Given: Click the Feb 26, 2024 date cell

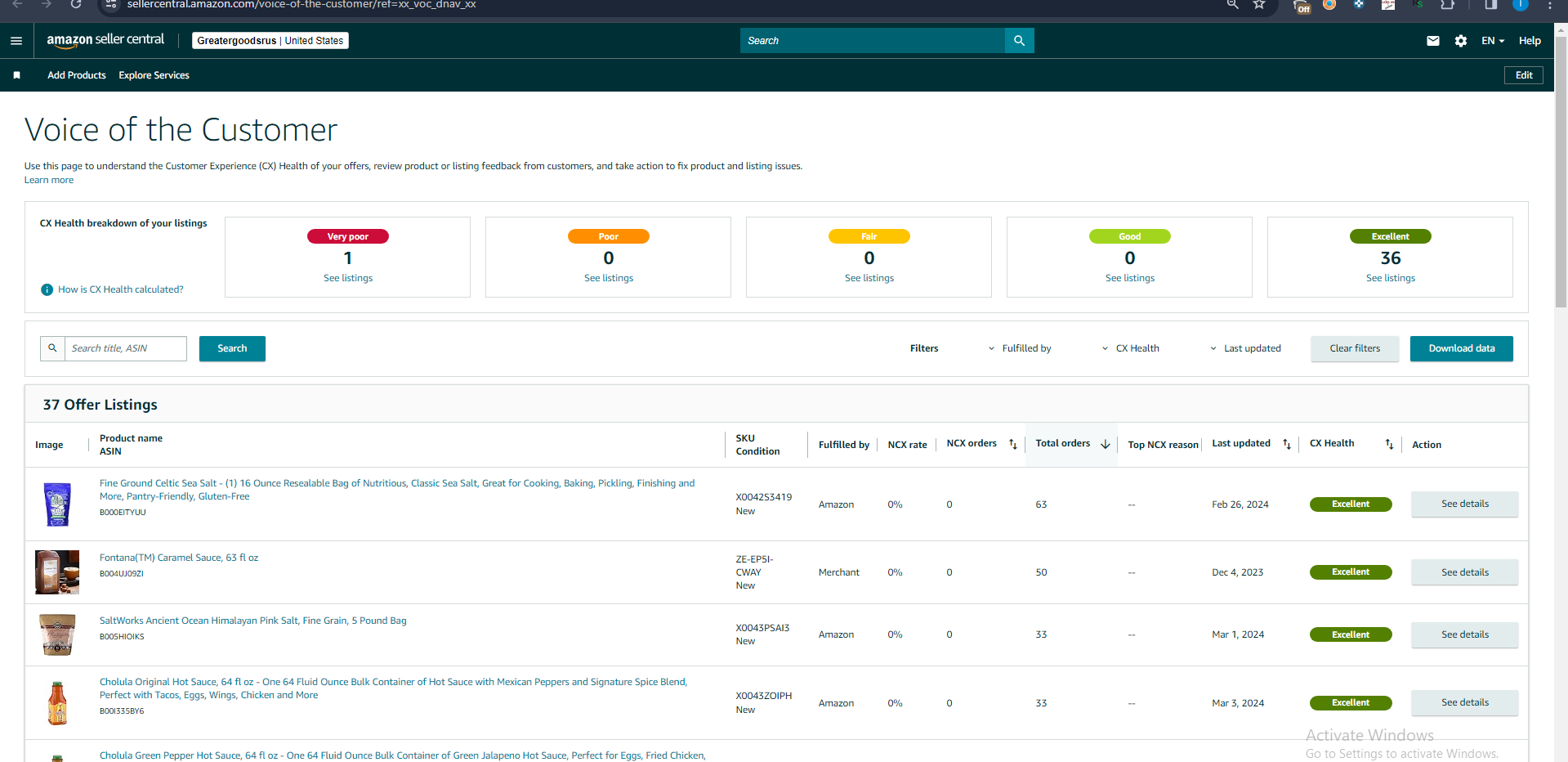Looking at the screenshot, I should [1240, 504].
